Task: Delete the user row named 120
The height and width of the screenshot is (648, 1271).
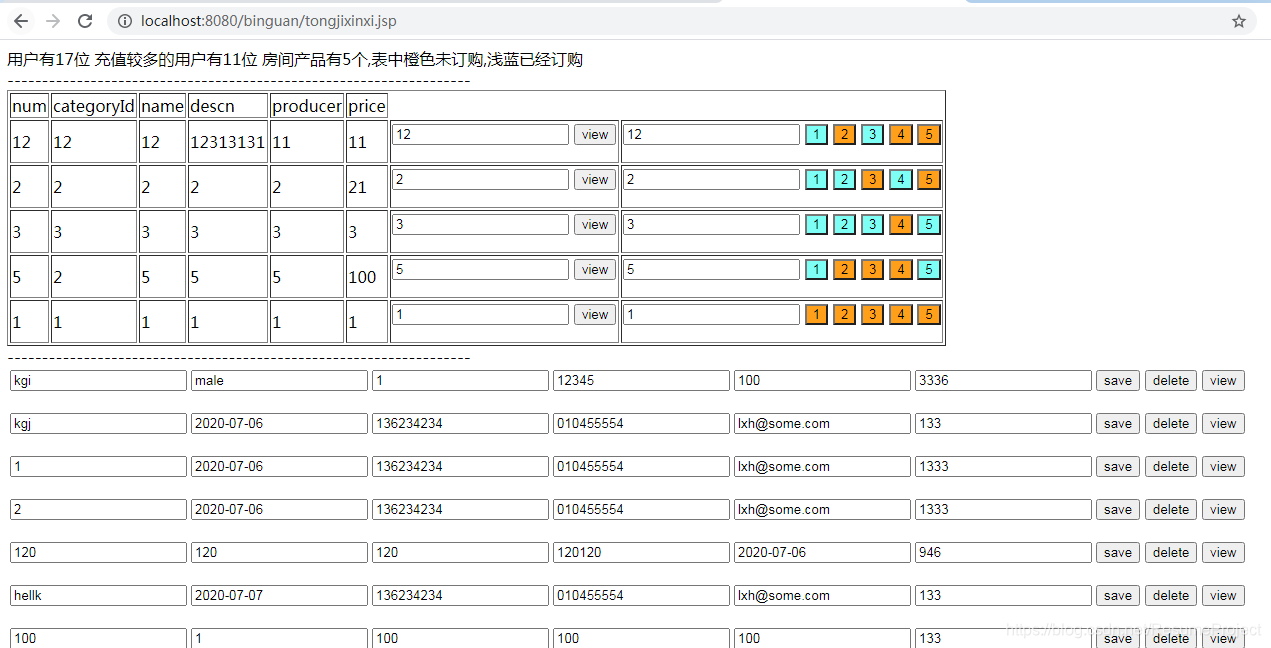Action: click(x=1171, y=553)
